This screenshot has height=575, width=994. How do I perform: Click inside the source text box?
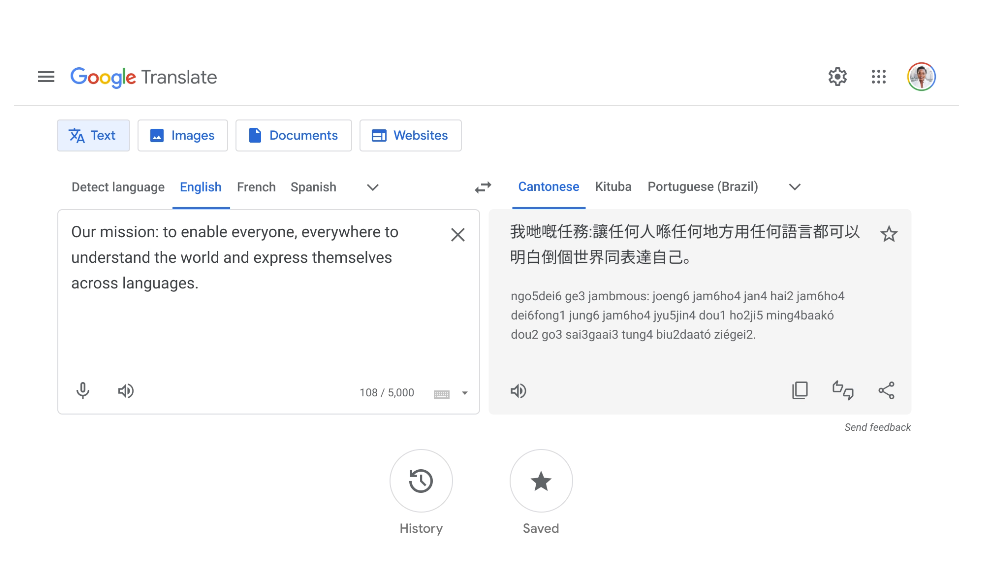tap(250, 320)
